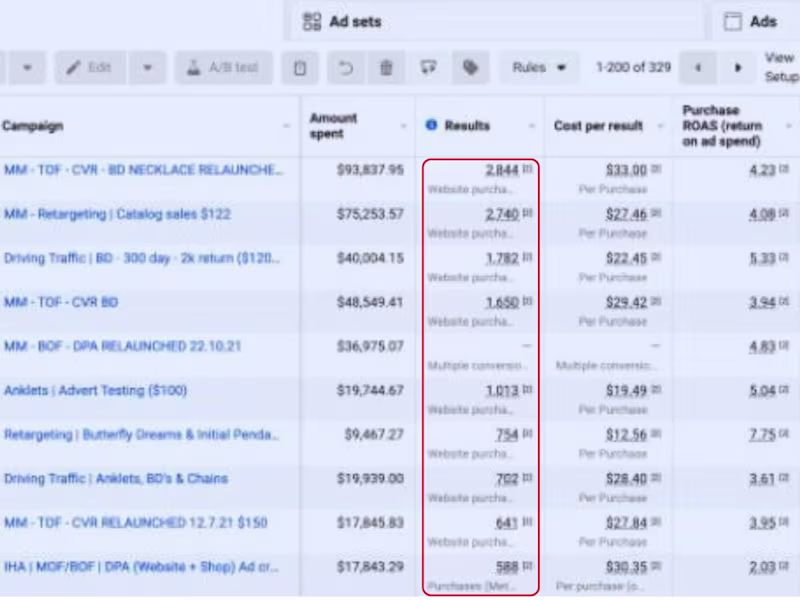Open Cost per result column arrow
The width and height of the screenshot is (800, 600).
[660, 126]
